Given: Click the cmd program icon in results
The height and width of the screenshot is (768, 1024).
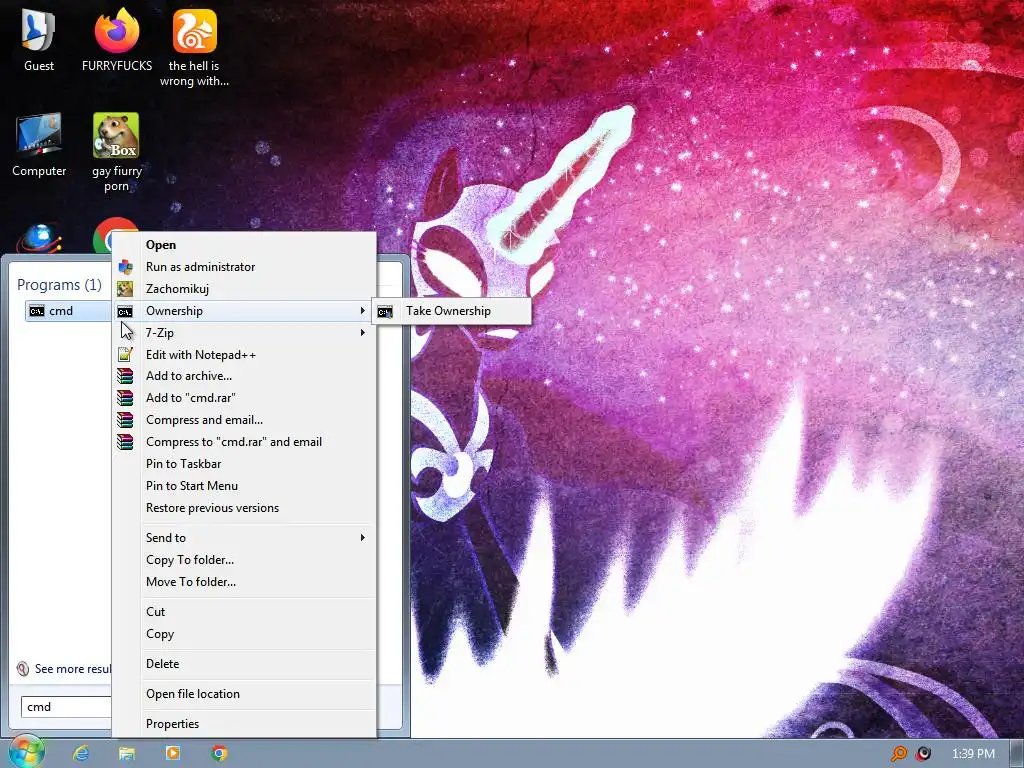Looking at the screenshot, I should (37, 311).
